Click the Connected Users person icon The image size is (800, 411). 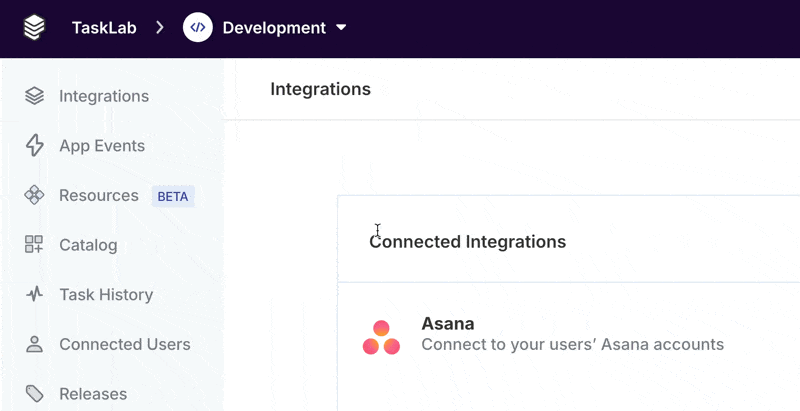tap(35, 344)
